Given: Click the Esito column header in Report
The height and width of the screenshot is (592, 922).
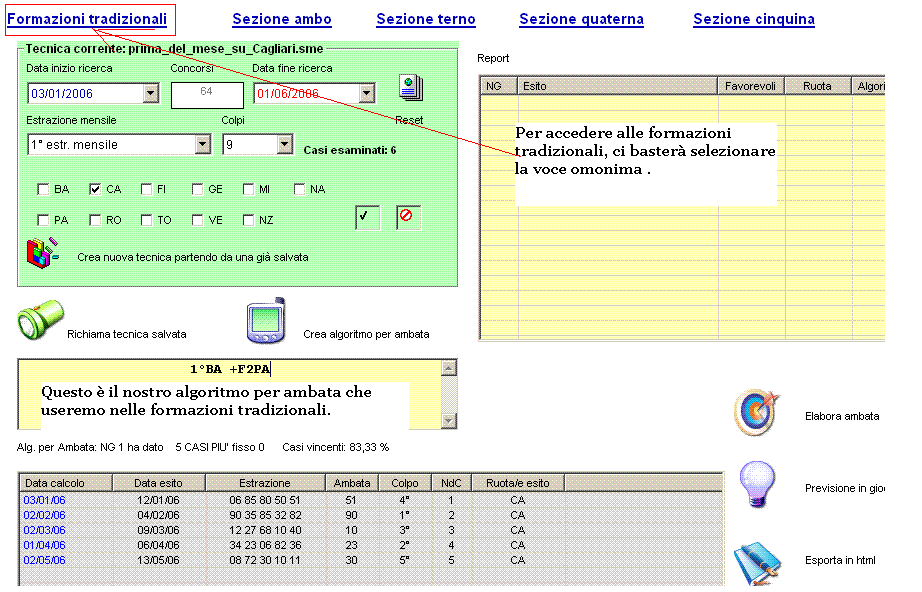Looking at the screenshot, I should [x=617, y=86].
